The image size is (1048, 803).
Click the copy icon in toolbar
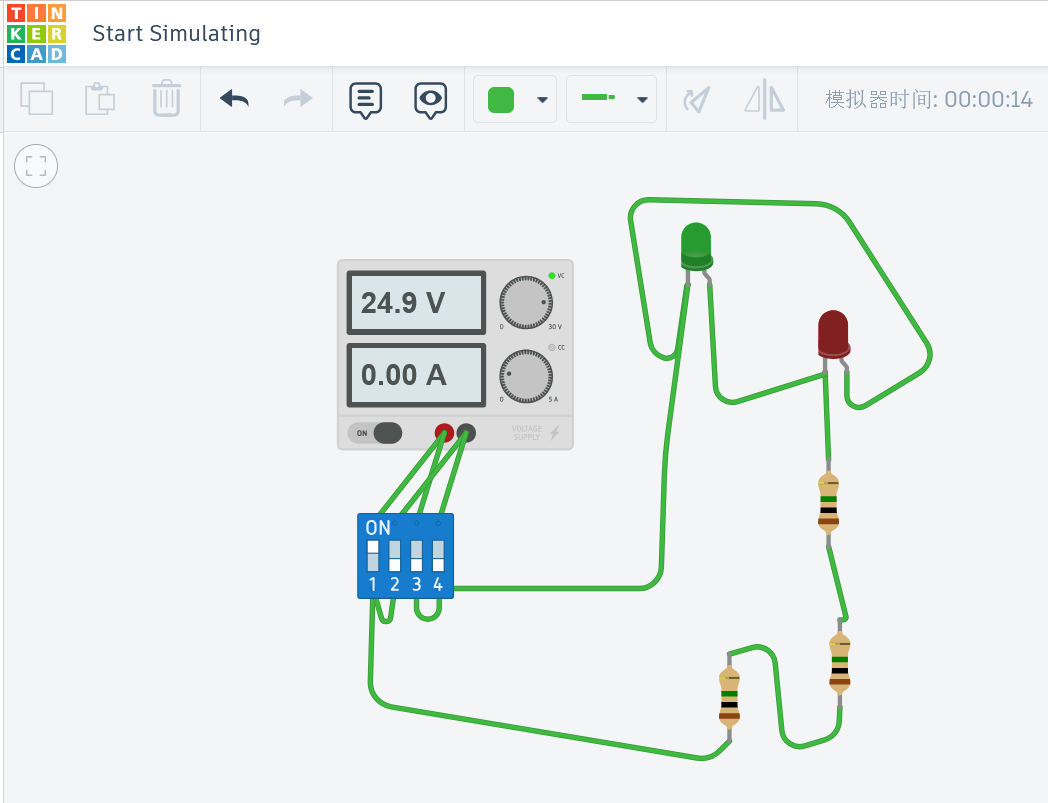(37, 99)
